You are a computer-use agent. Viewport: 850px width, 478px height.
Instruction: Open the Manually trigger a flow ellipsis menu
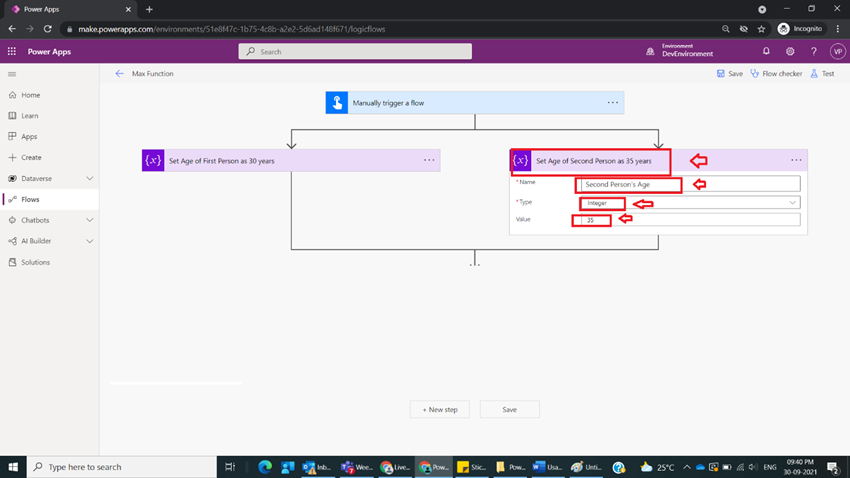613,102
